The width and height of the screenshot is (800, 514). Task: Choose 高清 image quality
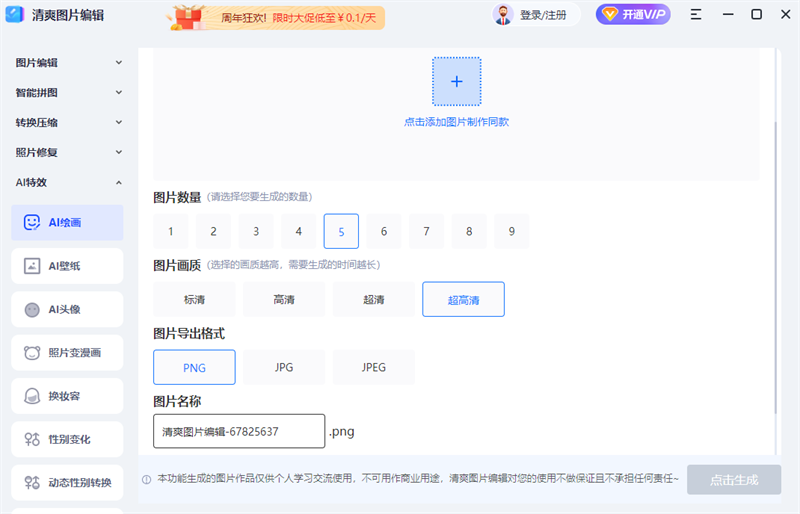[x=284, y=300]
